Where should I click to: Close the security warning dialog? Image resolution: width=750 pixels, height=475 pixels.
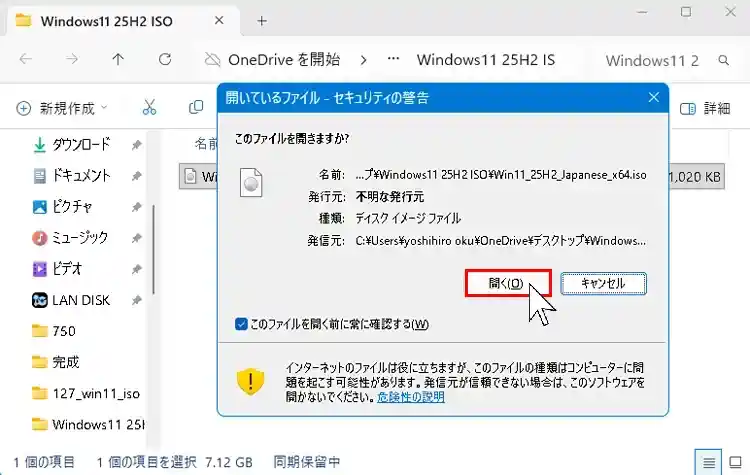click(x=653, y=98)
